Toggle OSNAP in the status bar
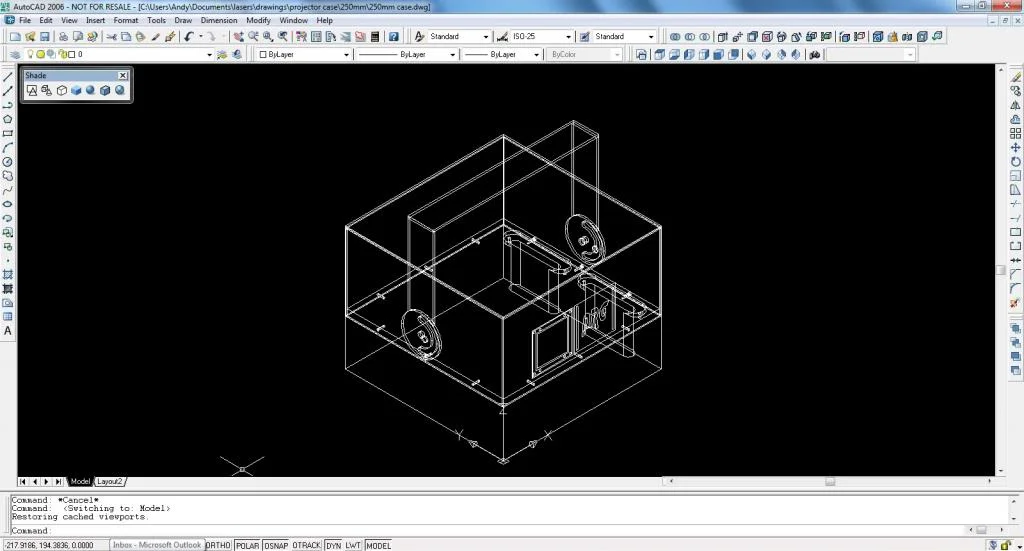Screen dimensions: 1024x551 [x=276, y=545]
